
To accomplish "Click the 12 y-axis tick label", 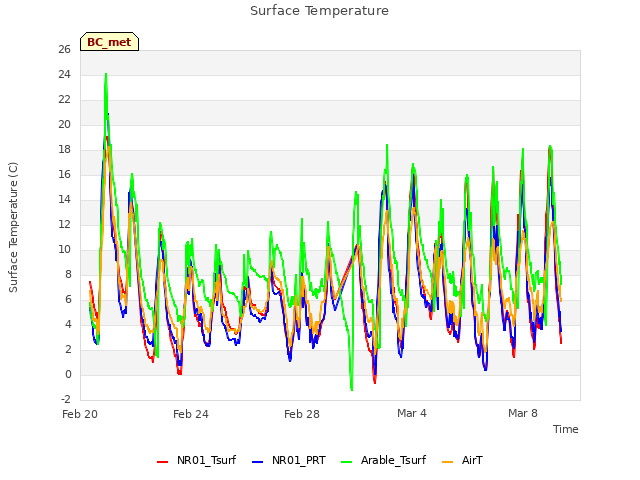I will coord(64,224).
